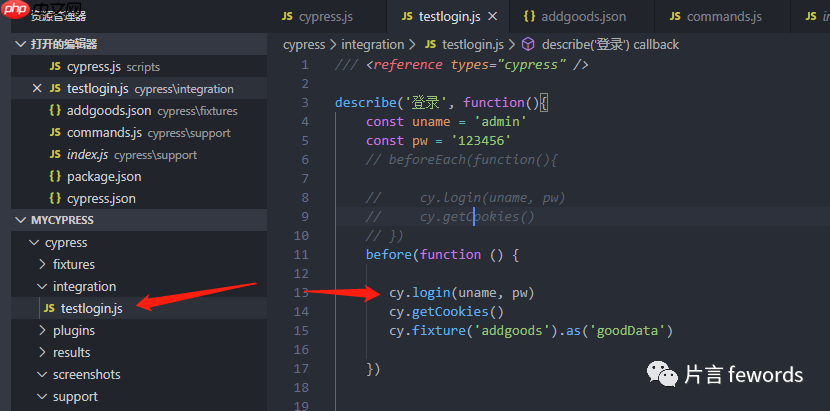Image resolution: width=830 pixels, height=411 pixels.
Task: Click the integration breadcrumb segment
Action: (x=372, y=45)
